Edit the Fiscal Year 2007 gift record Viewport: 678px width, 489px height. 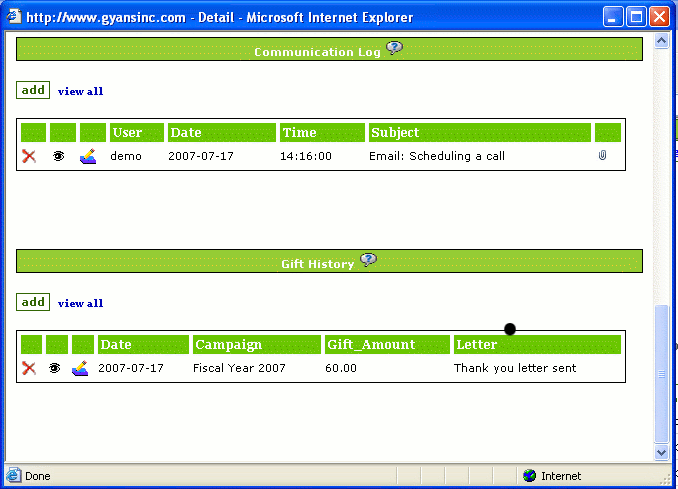tap(80, 368)
